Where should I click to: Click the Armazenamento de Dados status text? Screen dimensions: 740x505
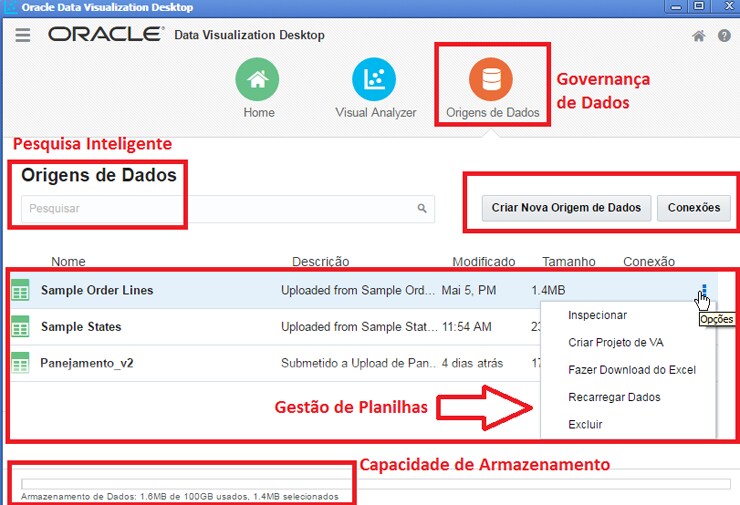180,497
